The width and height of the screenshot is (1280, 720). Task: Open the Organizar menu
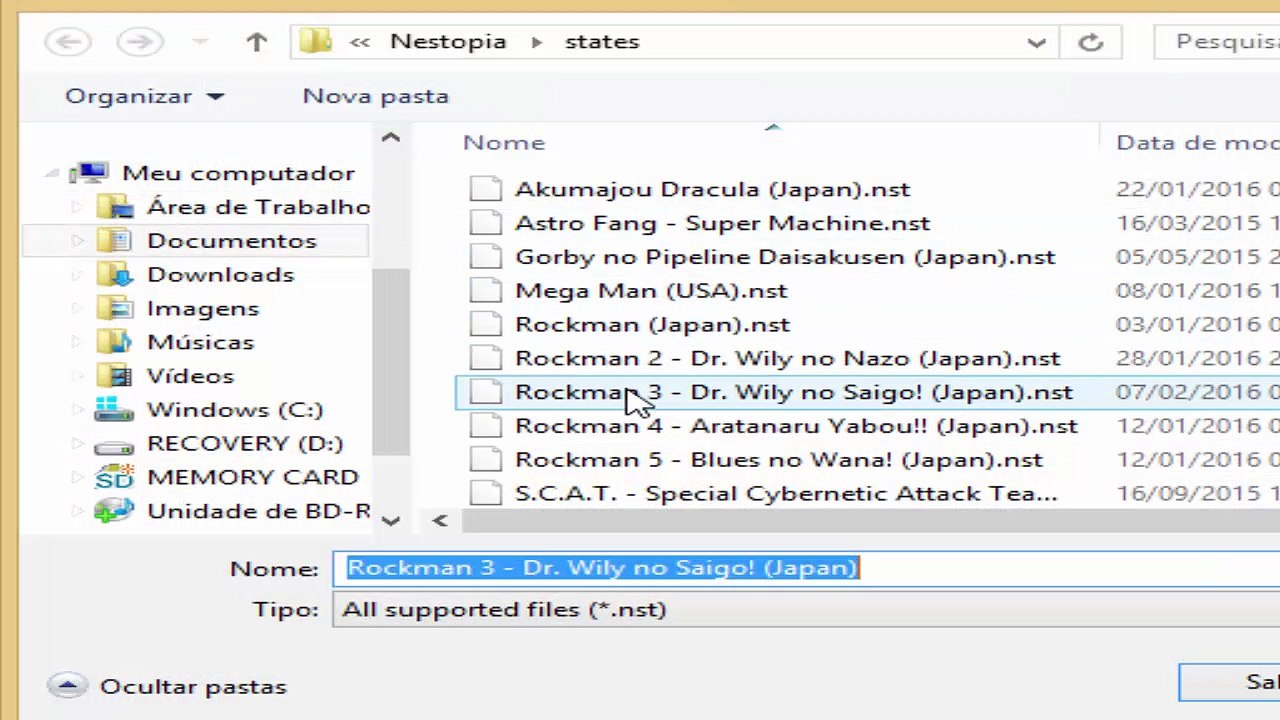[145, 96]
